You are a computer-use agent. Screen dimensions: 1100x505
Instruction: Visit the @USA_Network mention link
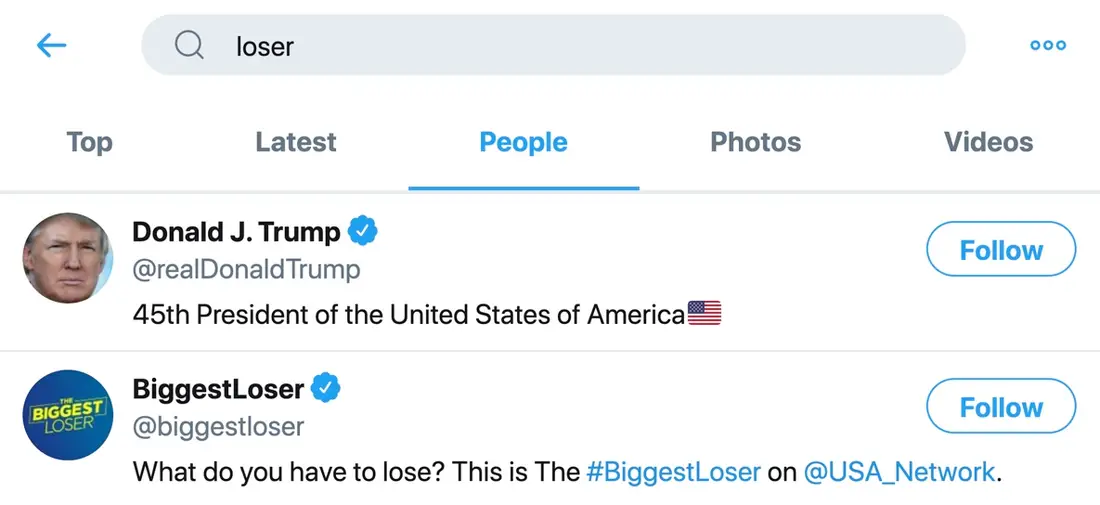point(899,471)
